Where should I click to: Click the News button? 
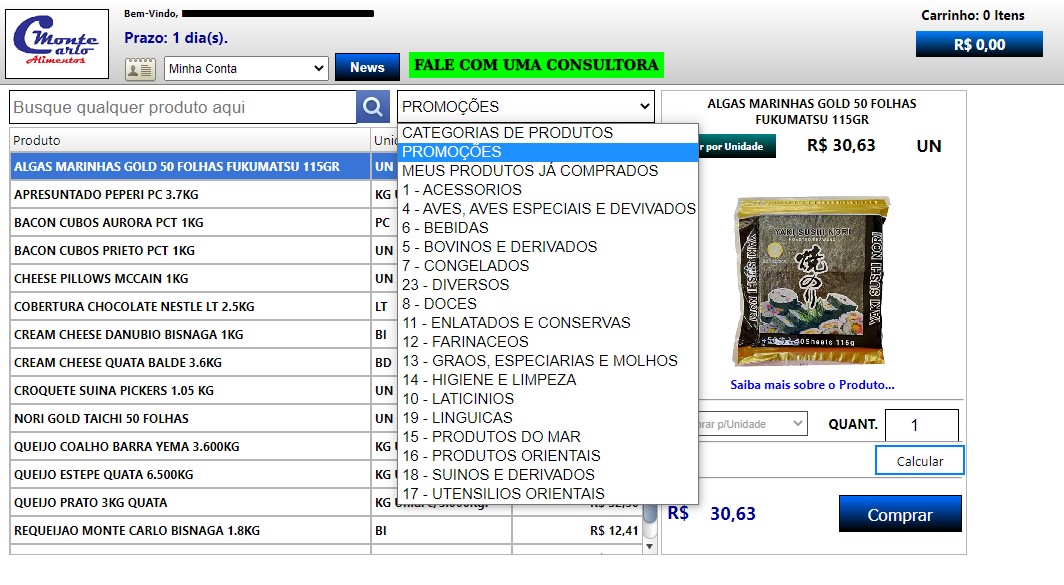[366, 67]
